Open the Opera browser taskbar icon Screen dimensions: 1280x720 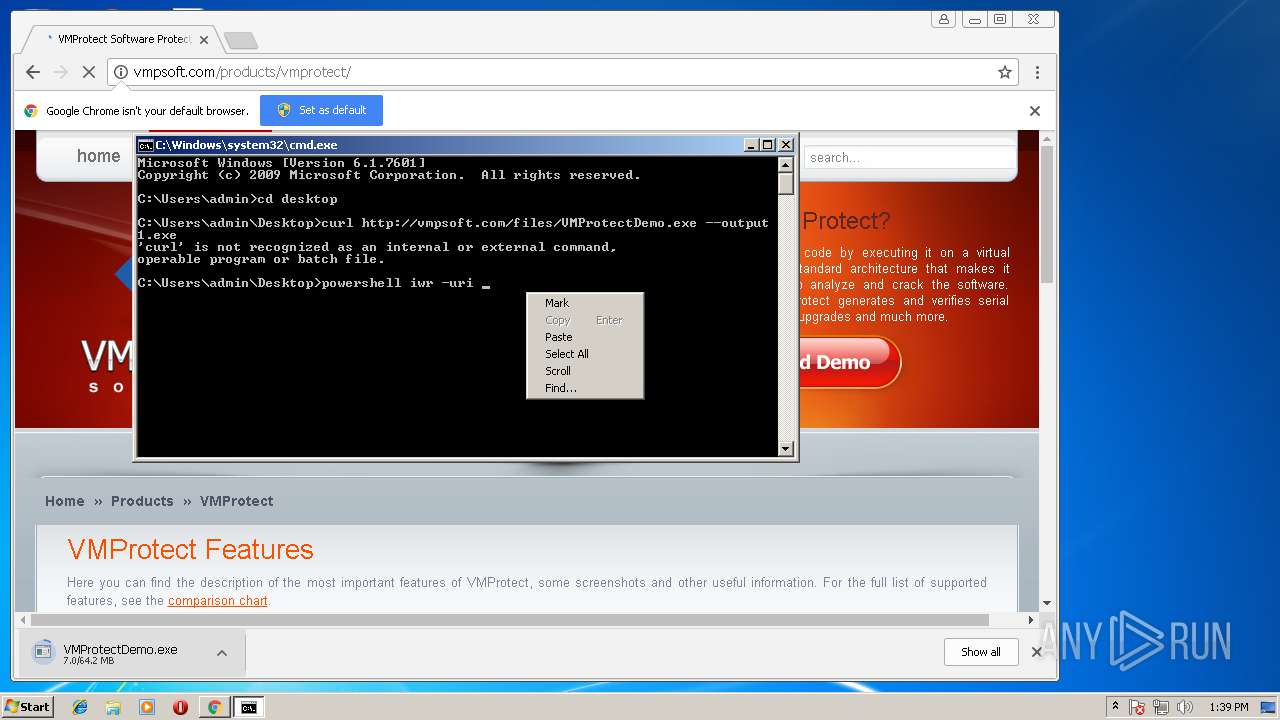point(180,707)
